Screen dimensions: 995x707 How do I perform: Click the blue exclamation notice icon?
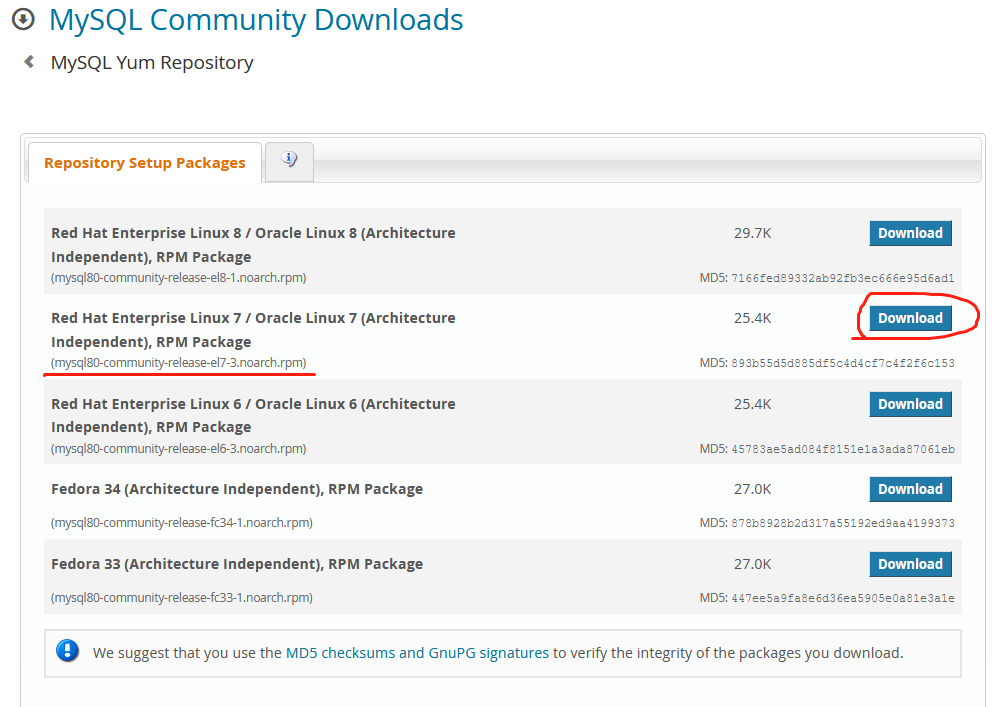click(x=67, y=651)
